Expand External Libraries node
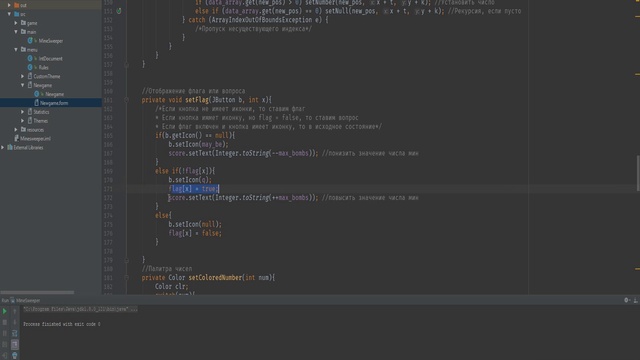The image size is (640, 360). pyautogui.click(x=3, y=147)
